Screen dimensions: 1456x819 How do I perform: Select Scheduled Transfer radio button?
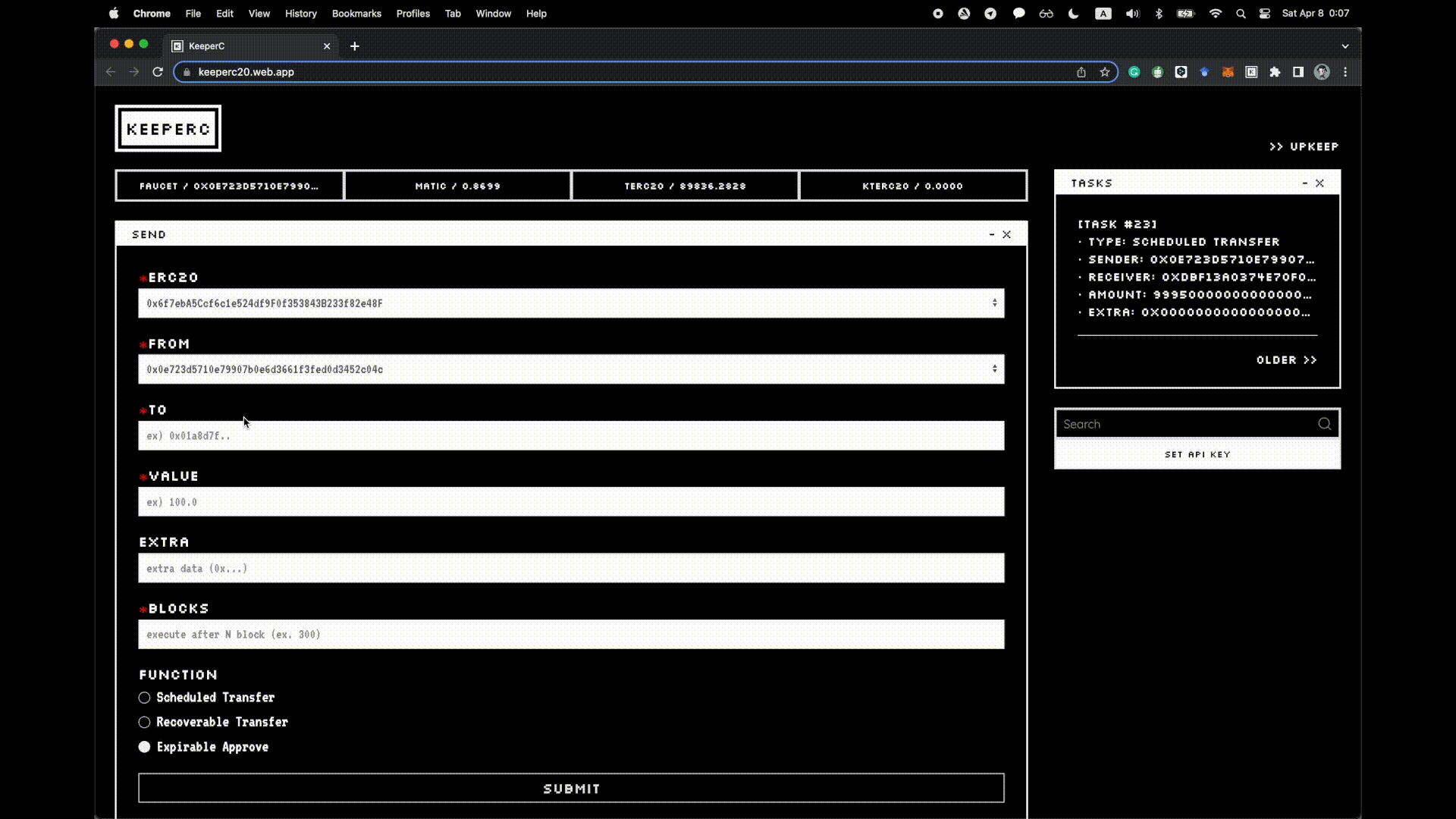click(144, 697)
